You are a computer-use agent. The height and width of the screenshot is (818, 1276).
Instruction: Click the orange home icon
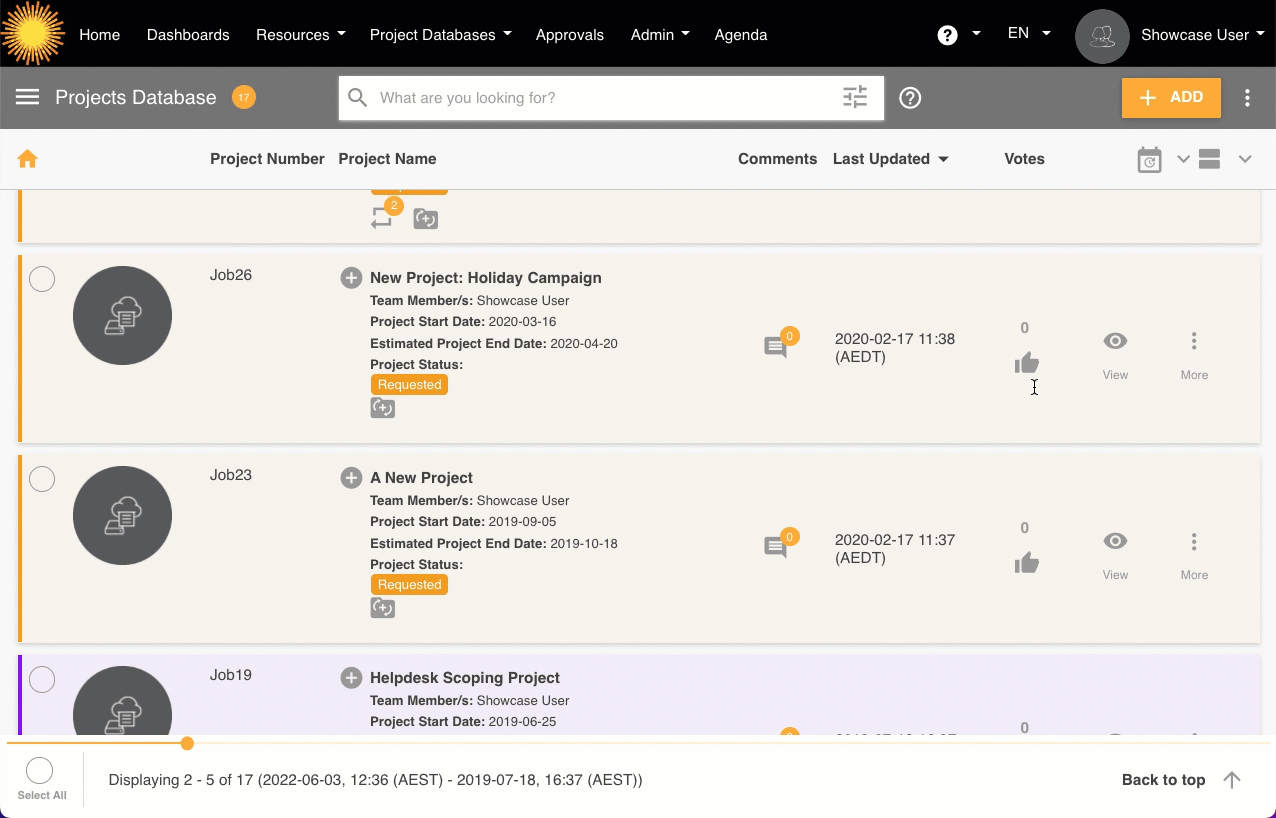point(27,159)
